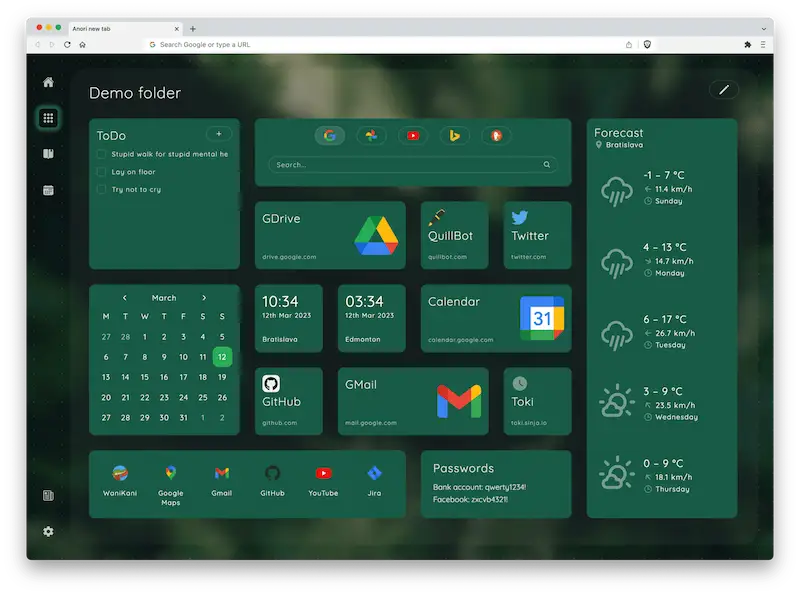Open Google Maps from bookmarks row
800x595 pixels.
(171, 486)
